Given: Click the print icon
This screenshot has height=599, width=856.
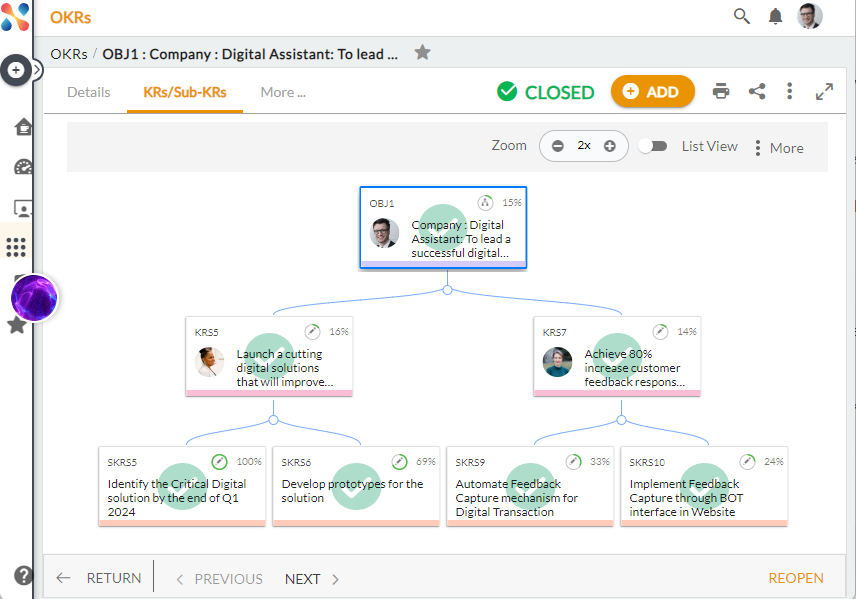Looking at the screenshot, I should 721,92.
